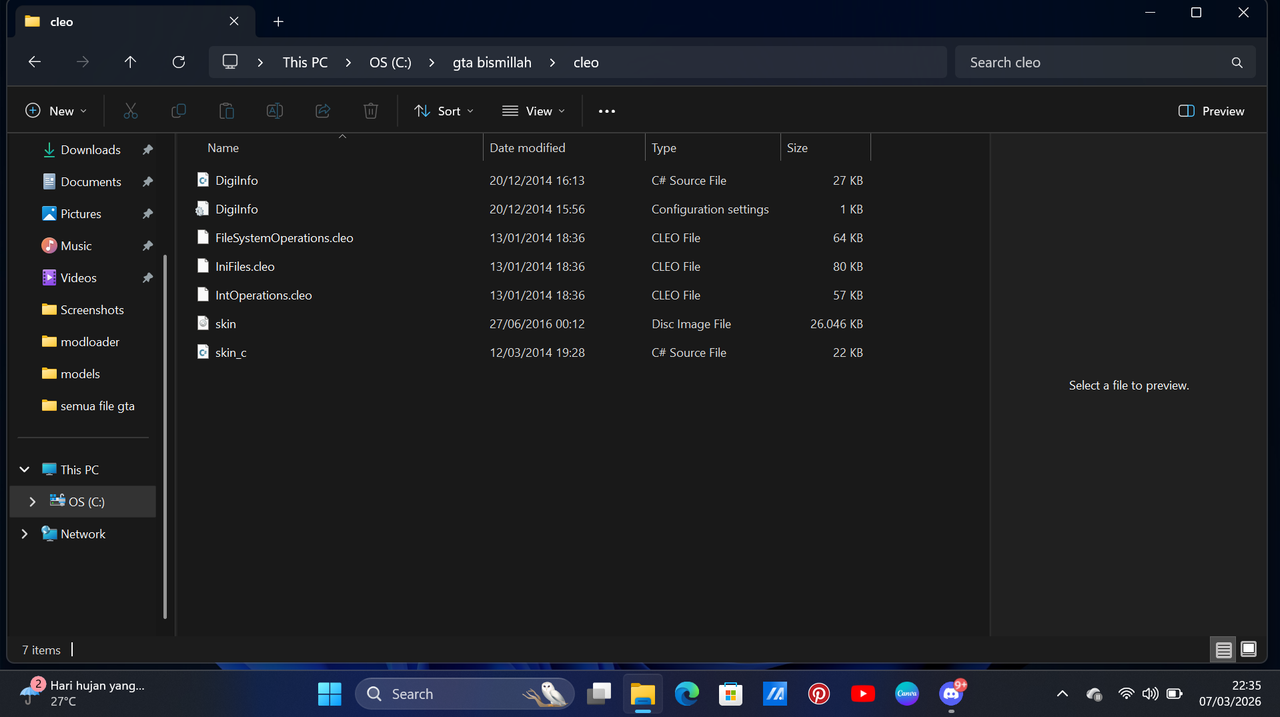Click chevron after gta bismillah in address bar
Viewport: 1280px width, 717px height.
coord(553,62)
